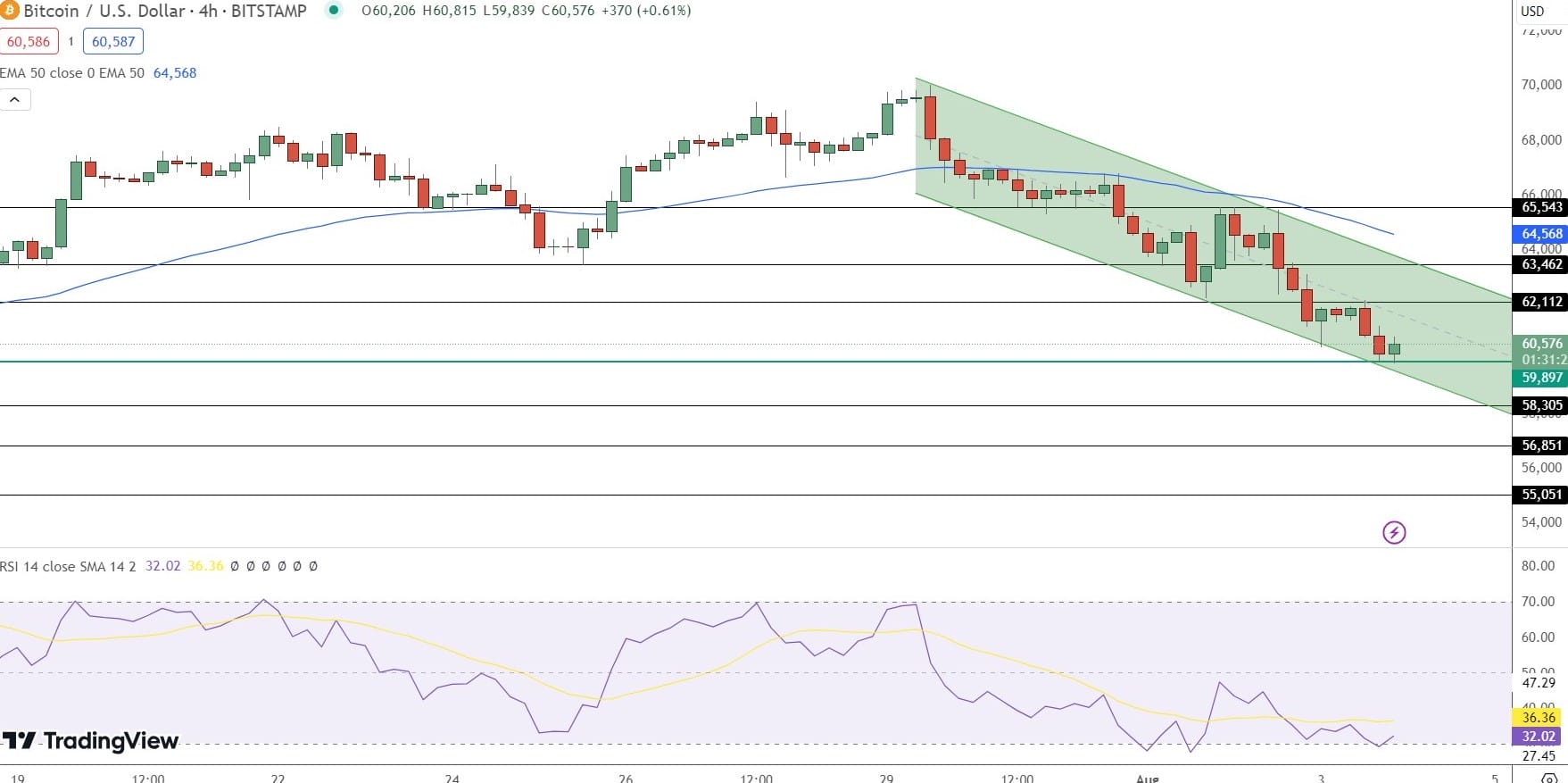Click the 47.29 RSI axis value
Viewport: 1568px width, 783px height.
tap(1539, 683)
